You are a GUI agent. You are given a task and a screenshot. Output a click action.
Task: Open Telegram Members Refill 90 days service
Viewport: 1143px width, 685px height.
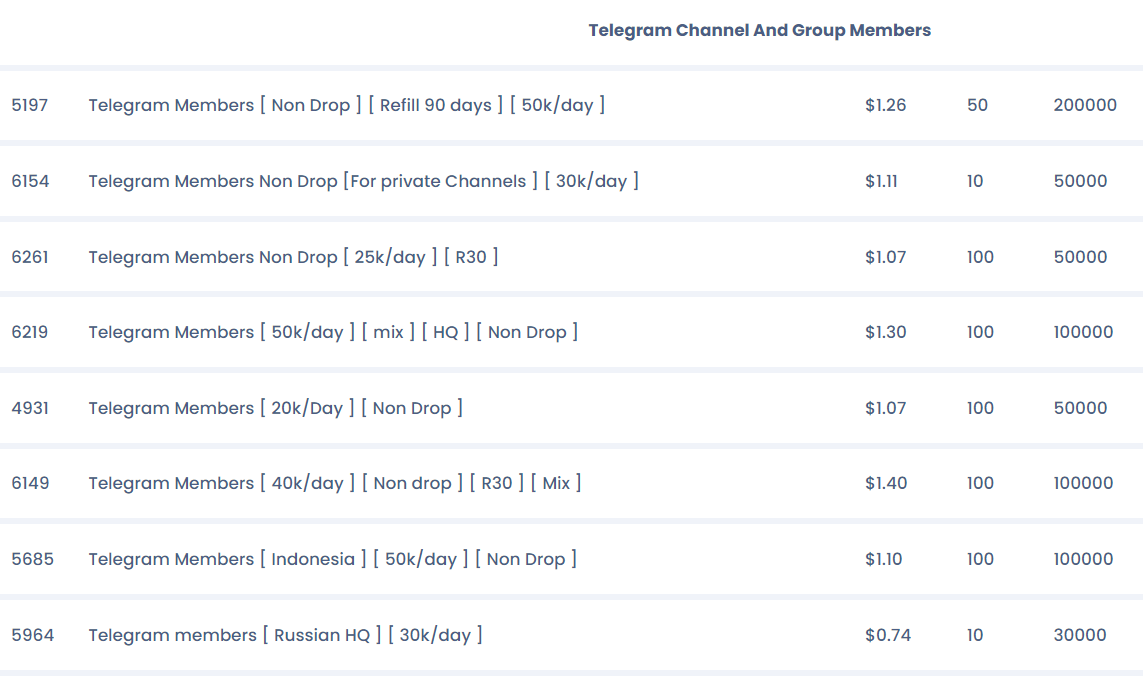click(346, 105)
